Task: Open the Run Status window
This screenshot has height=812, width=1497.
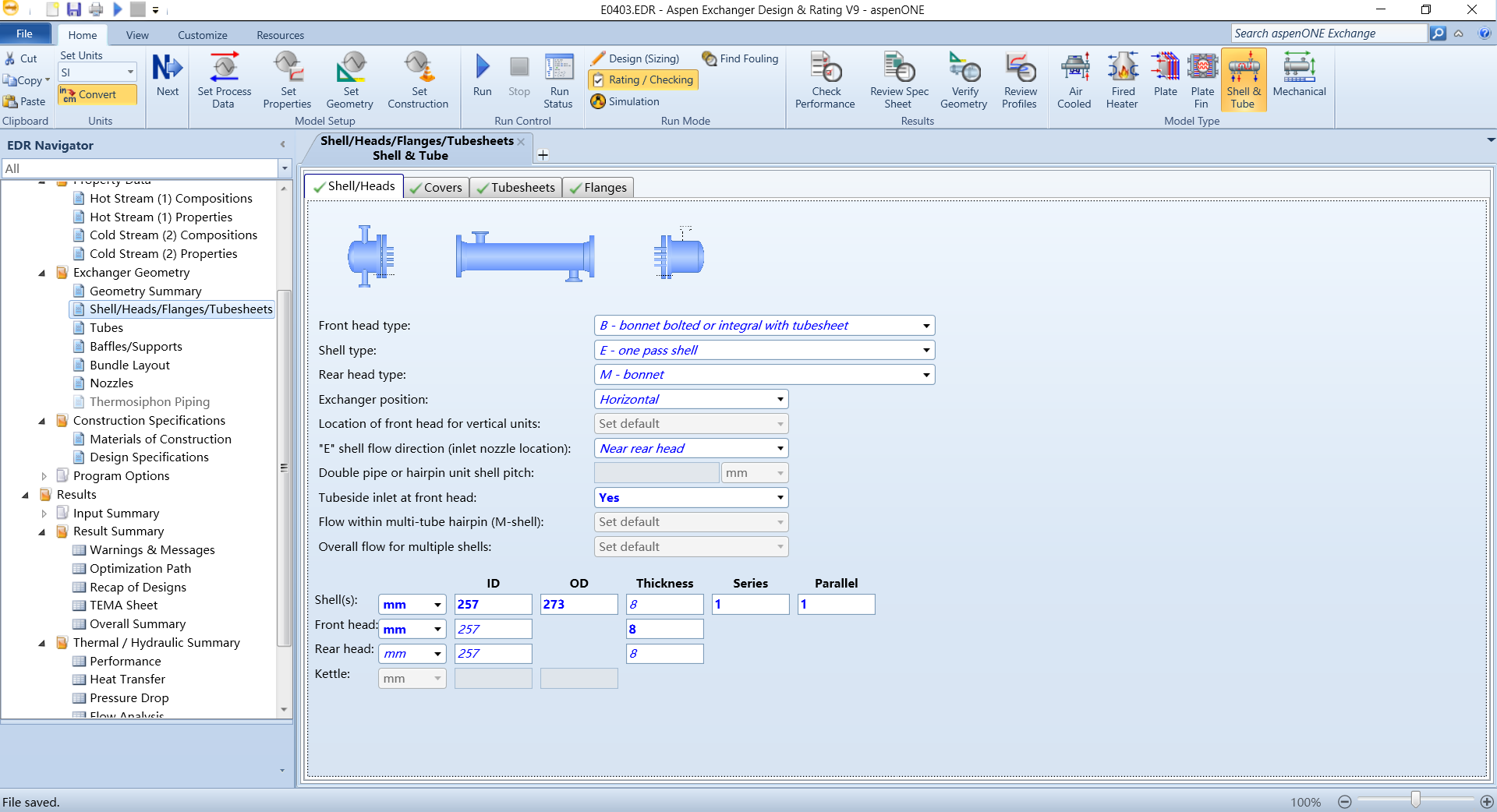Action: click(559, 80)
